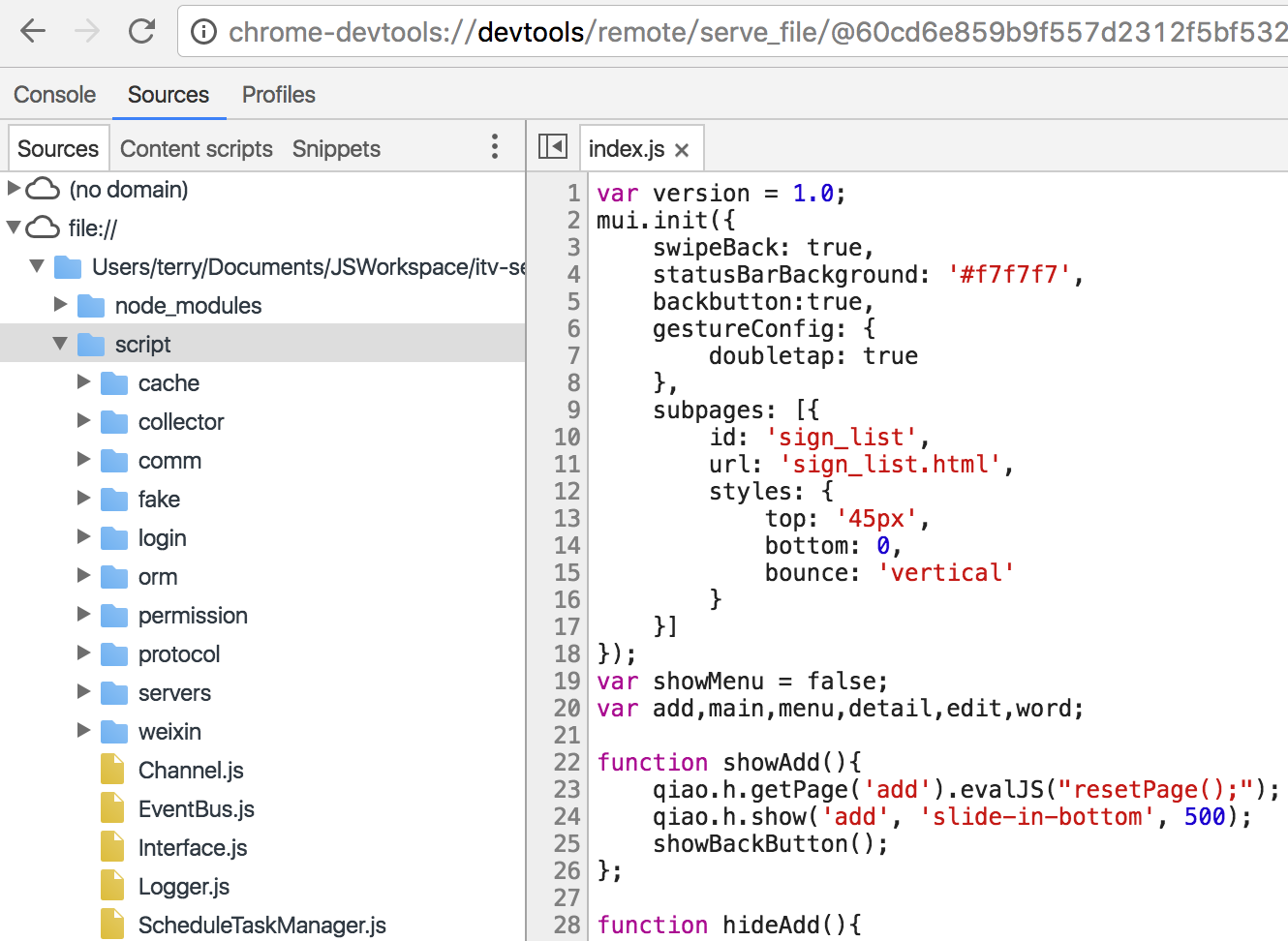This screenshot has height=941, width=1288.
Task: Click the node_modules folder icon
Action: click(x=91, y=306)
